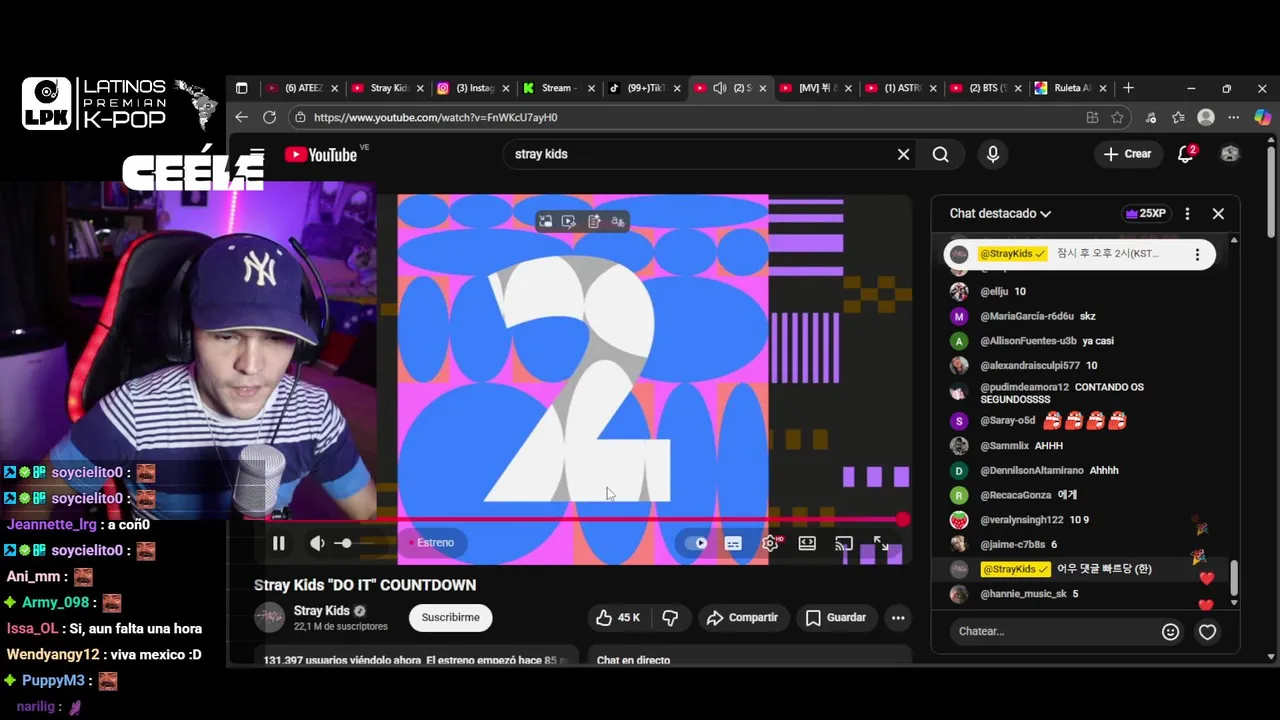Screen dimensions: 1280x720
Task: Toggle subtitles in the video player
Action: click(733, 543)
